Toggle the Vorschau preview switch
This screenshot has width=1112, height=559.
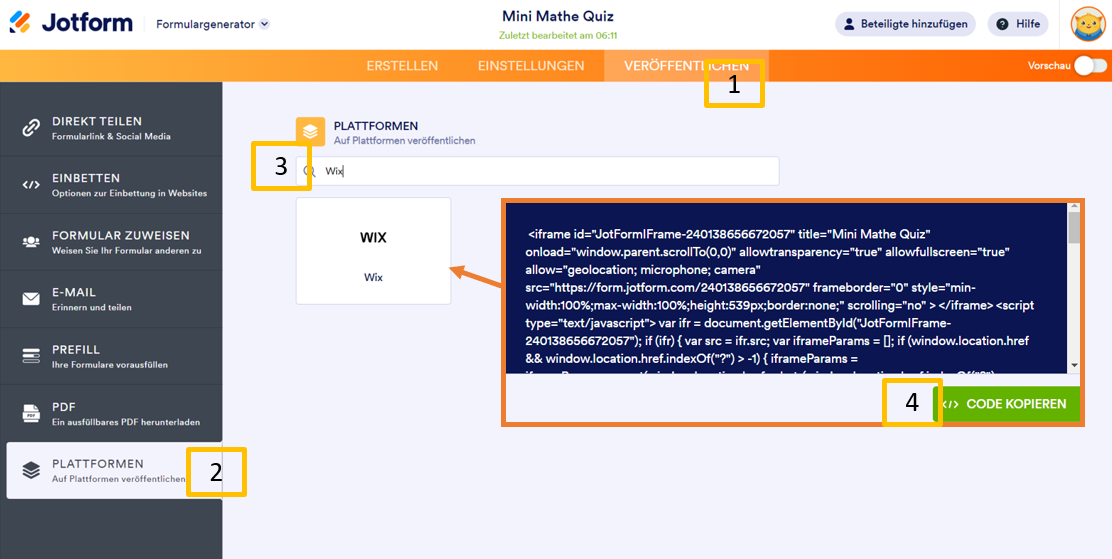pos(1090,66)
